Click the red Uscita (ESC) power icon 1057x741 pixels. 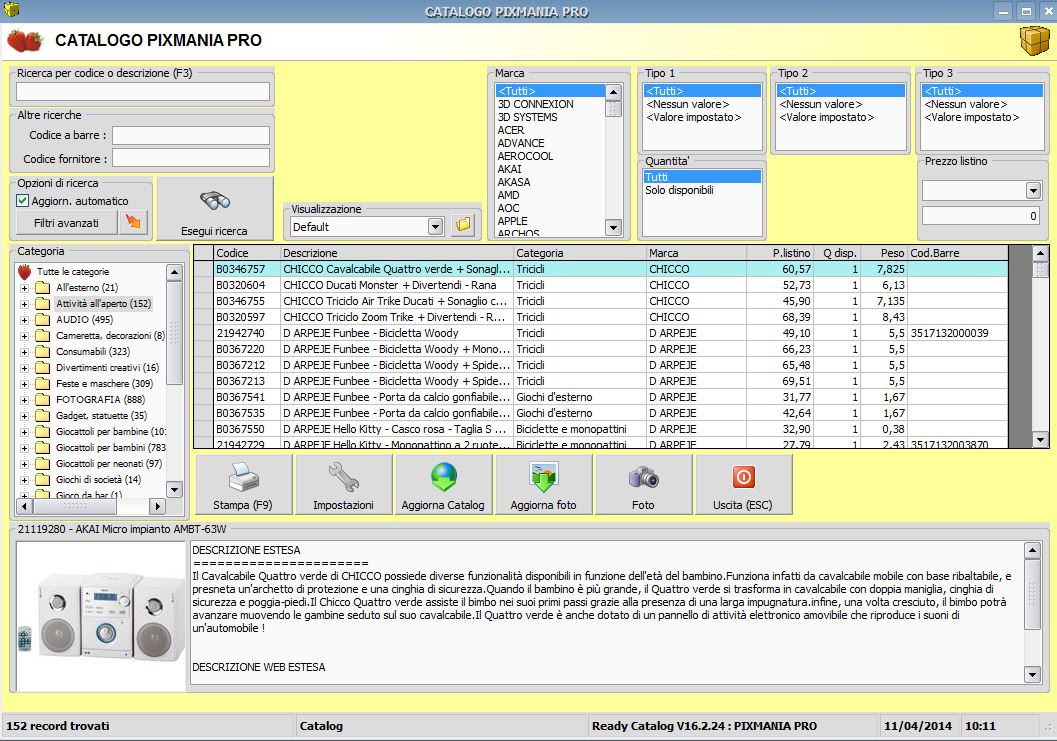coord(743,477)
